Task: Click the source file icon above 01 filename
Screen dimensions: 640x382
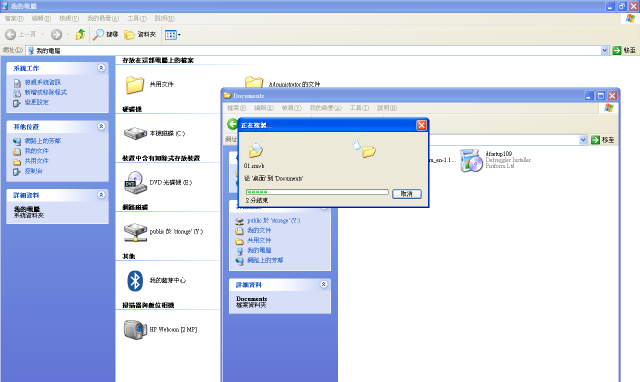Action: [256, 151]
